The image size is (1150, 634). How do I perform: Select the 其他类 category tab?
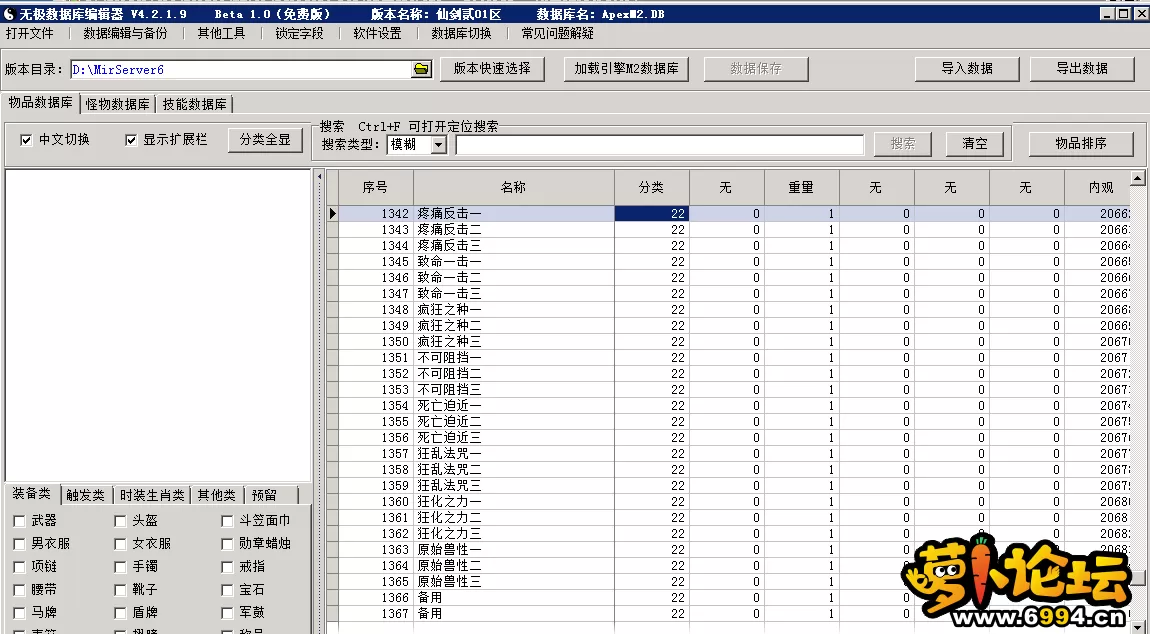pos(217,495)
